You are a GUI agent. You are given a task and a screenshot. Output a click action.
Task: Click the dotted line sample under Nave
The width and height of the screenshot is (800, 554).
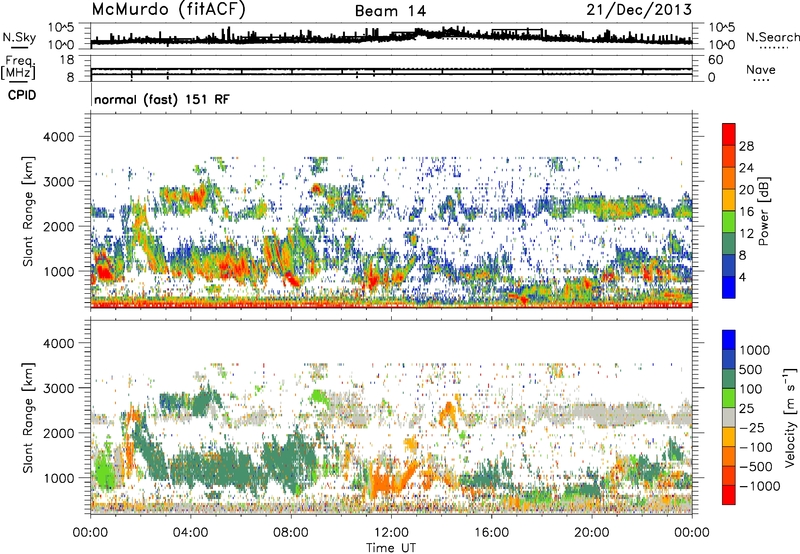762,80
